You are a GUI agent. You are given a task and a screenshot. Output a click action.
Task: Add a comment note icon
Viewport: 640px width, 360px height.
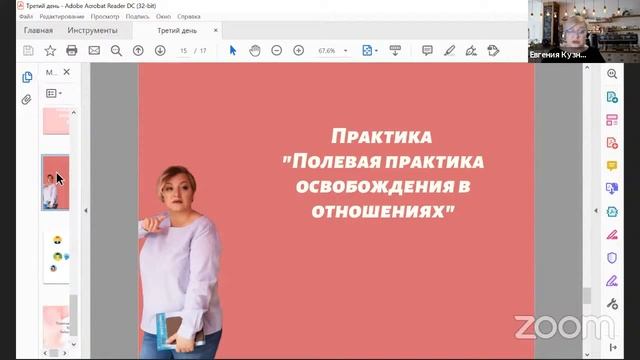pyautogui.click(x=427, y=51)
